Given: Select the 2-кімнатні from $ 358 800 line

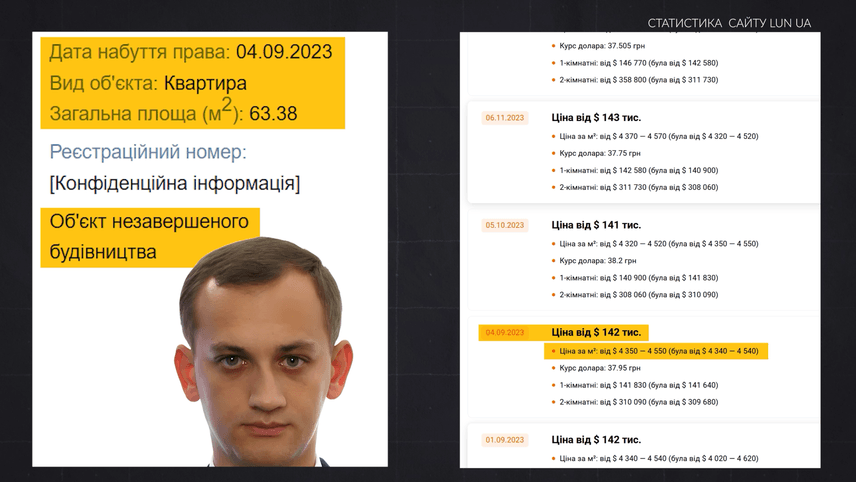Looking at the screenshot, I should click(638, 79).
